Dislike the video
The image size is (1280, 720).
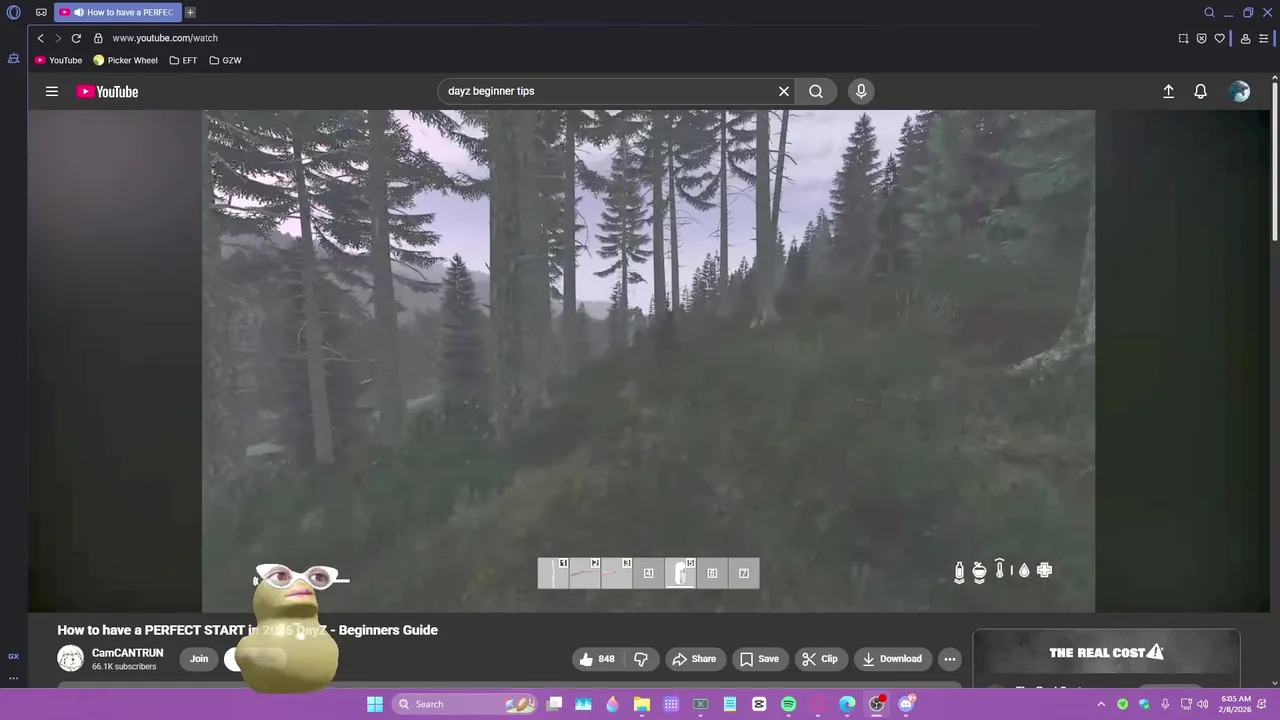coord(641,659)
